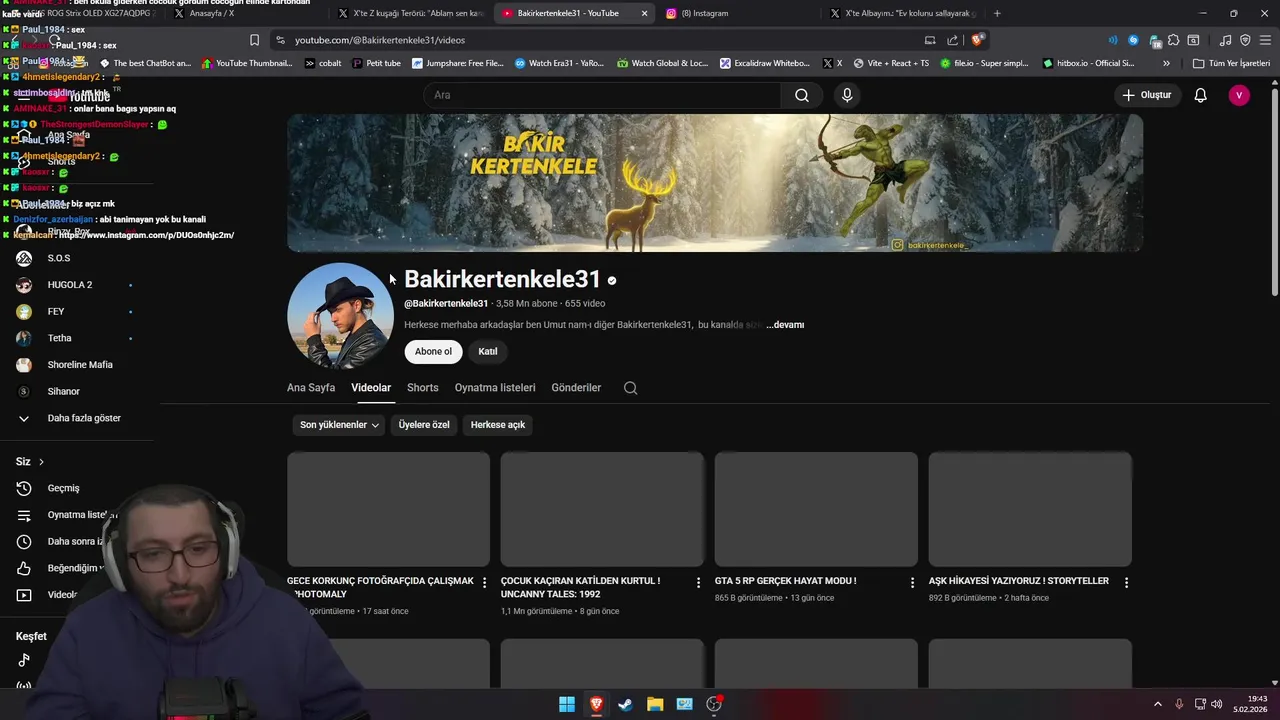Open the Windows Start menu
The width and height of the screenshot is (1280, 720).
[x=567, y=704]
